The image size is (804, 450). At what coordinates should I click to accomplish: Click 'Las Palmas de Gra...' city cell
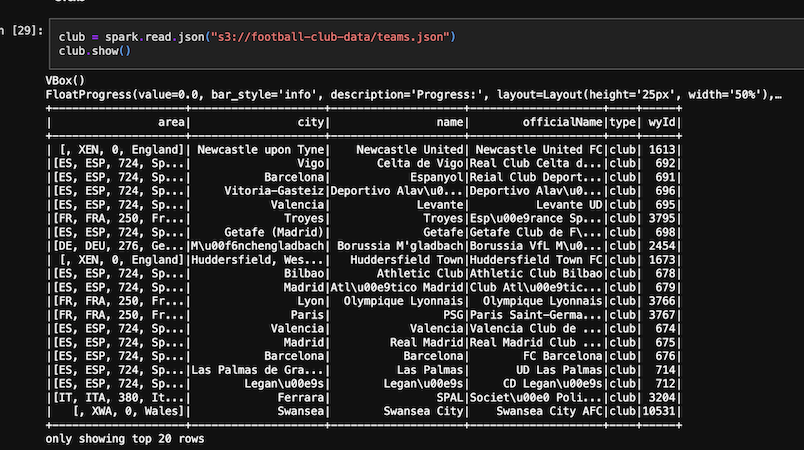[257, 370]
